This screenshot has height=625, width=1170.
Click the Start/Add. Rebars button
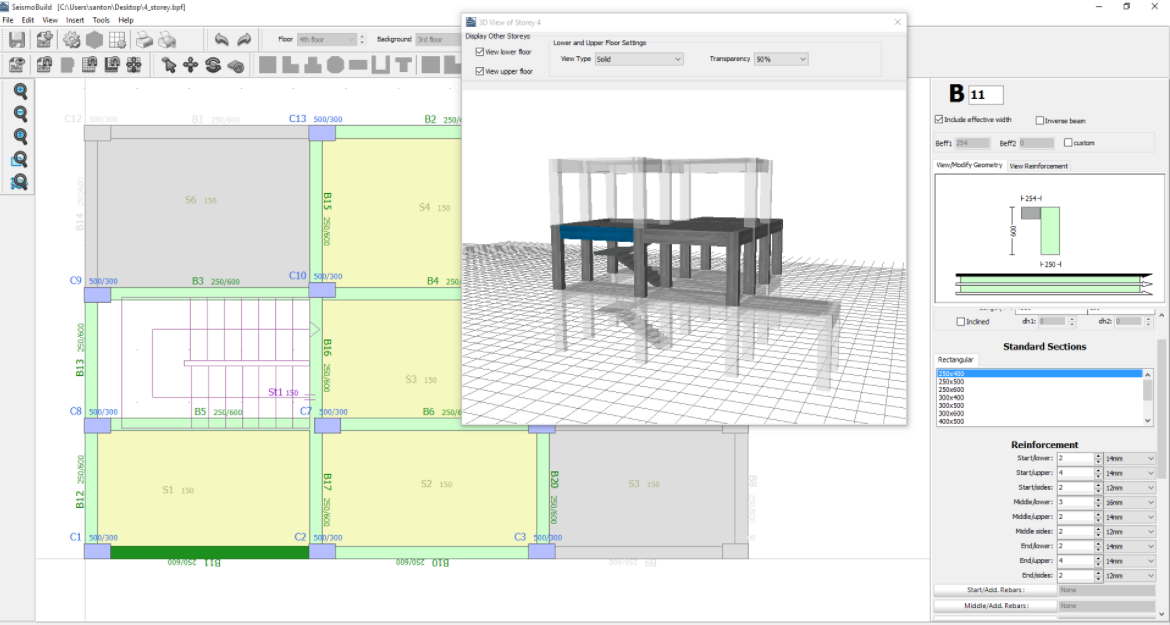[994, 590]
